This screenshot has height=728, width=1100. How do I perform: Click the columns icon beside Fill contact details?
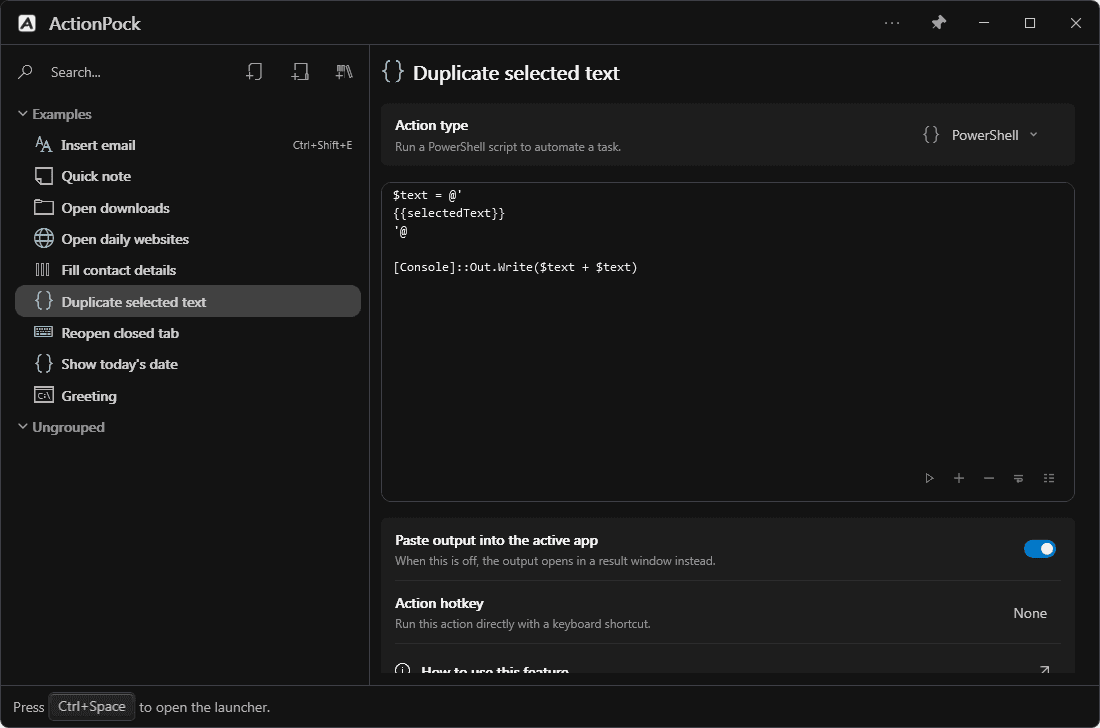[43, 270]
